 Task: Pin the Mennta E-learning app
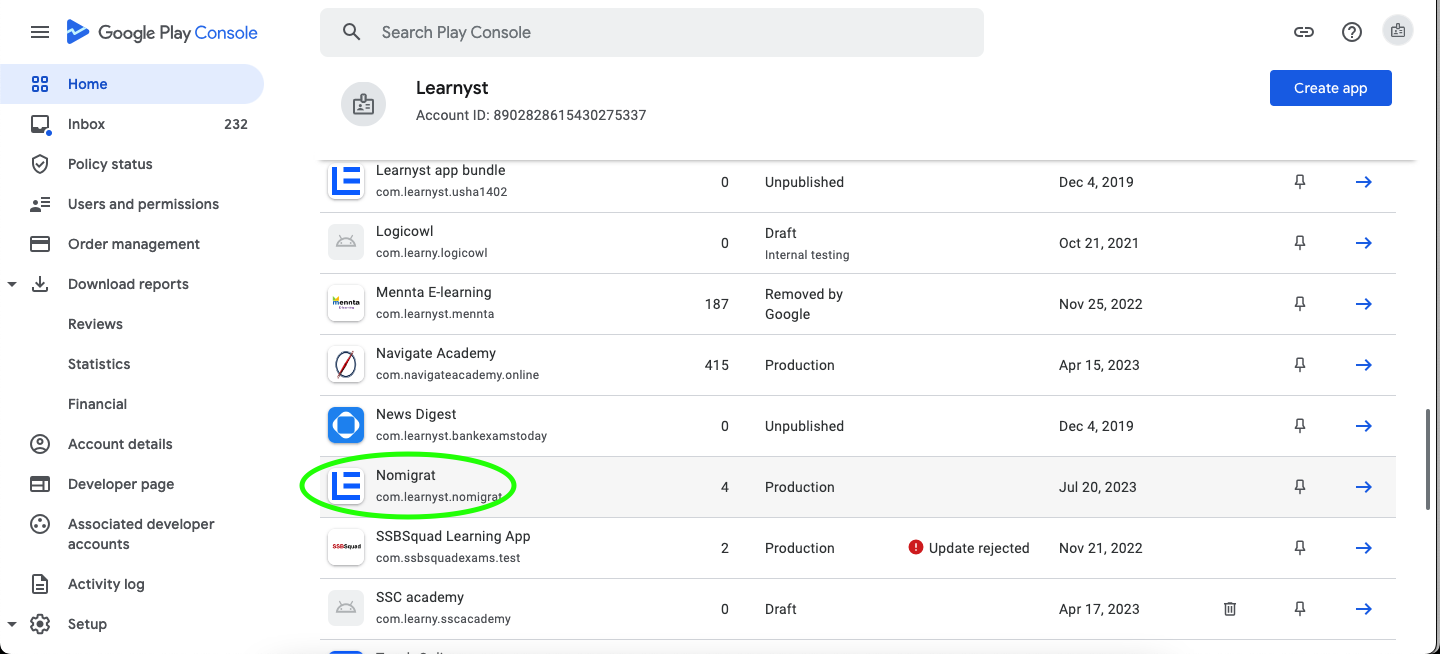point(1300,304)
